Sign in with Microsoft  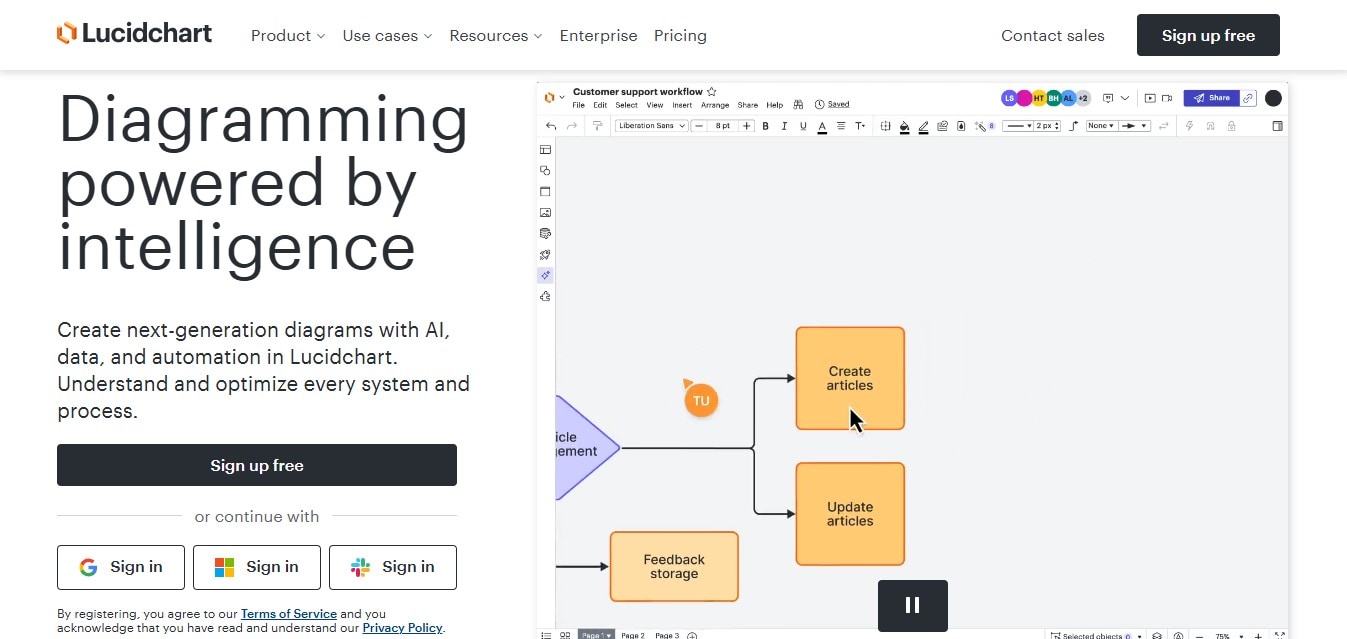(257, 567)
